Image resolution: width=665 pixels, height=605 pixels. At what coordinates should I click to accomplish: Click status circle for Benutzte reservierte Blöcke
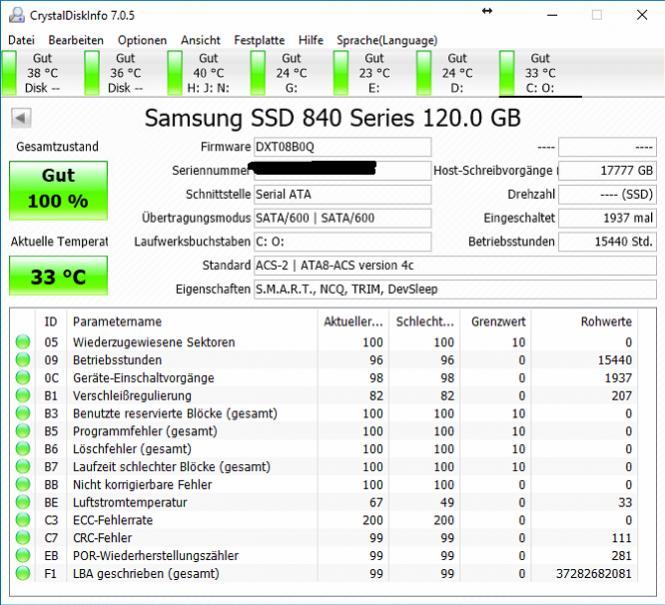(23, 413)
